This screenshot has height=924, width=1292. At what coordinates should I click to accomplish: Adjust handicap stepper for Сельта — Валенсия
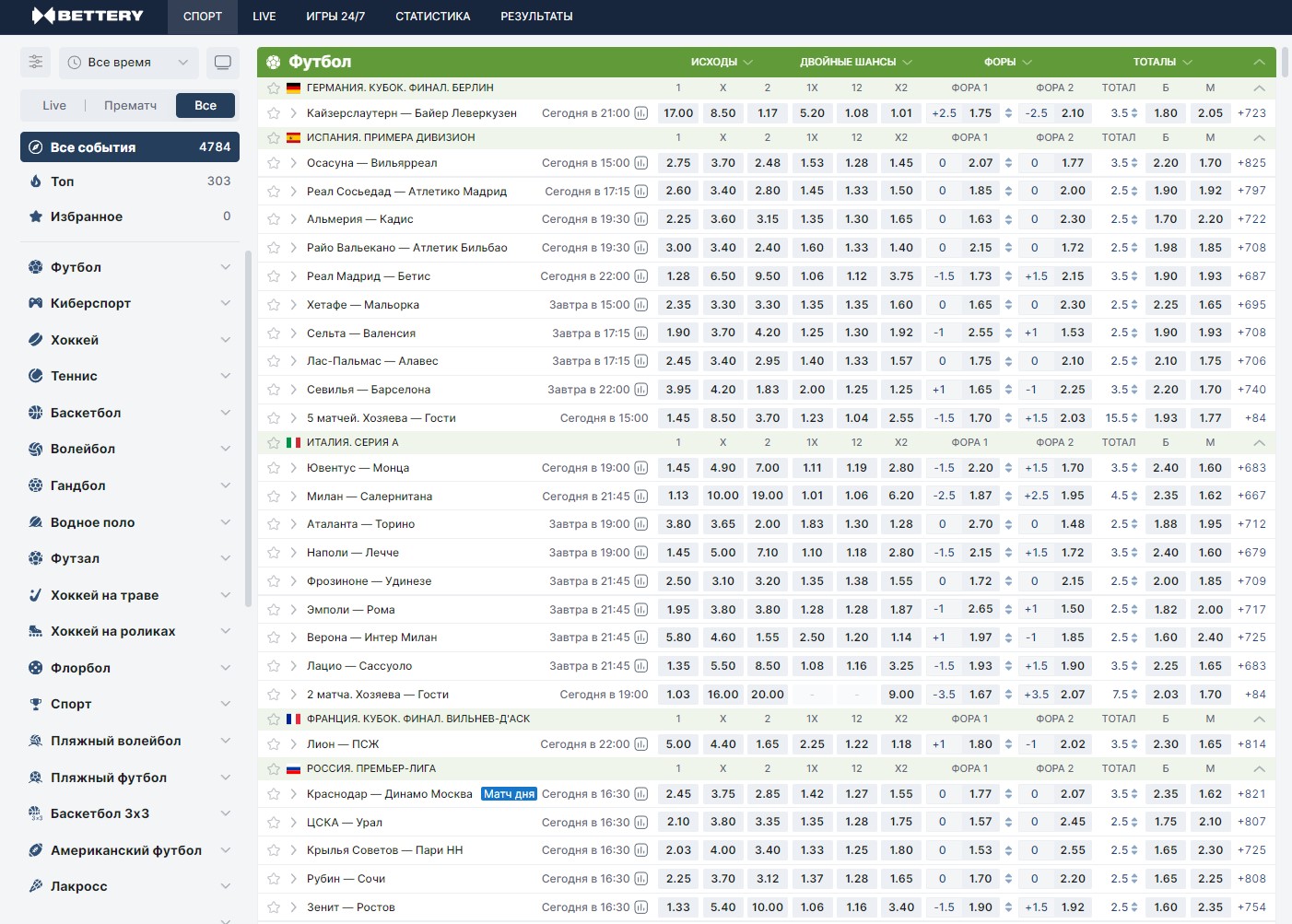(1008, 333)
